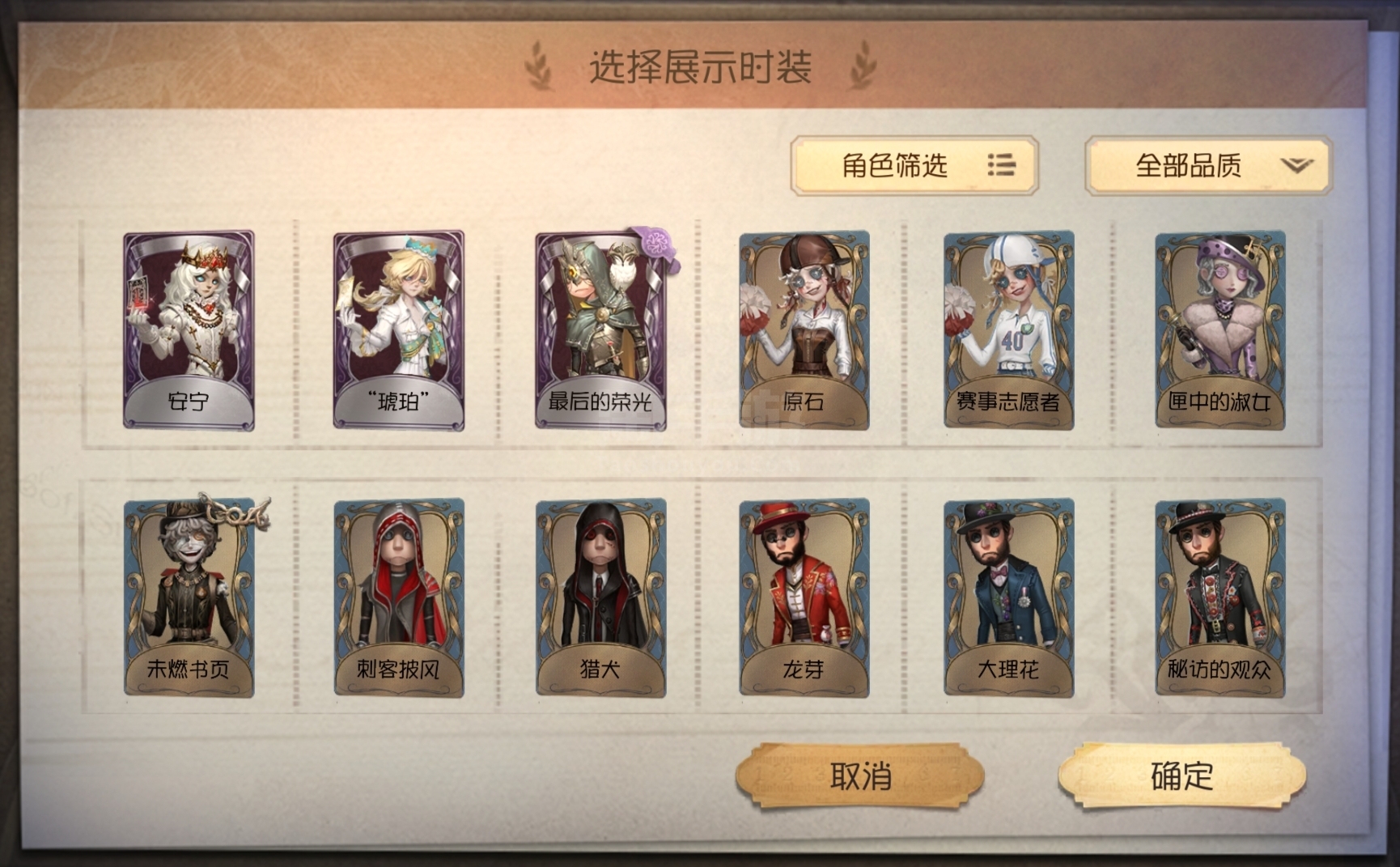Click the chevron arrow on 全部品质
1400x867 pixels.
1297,165
